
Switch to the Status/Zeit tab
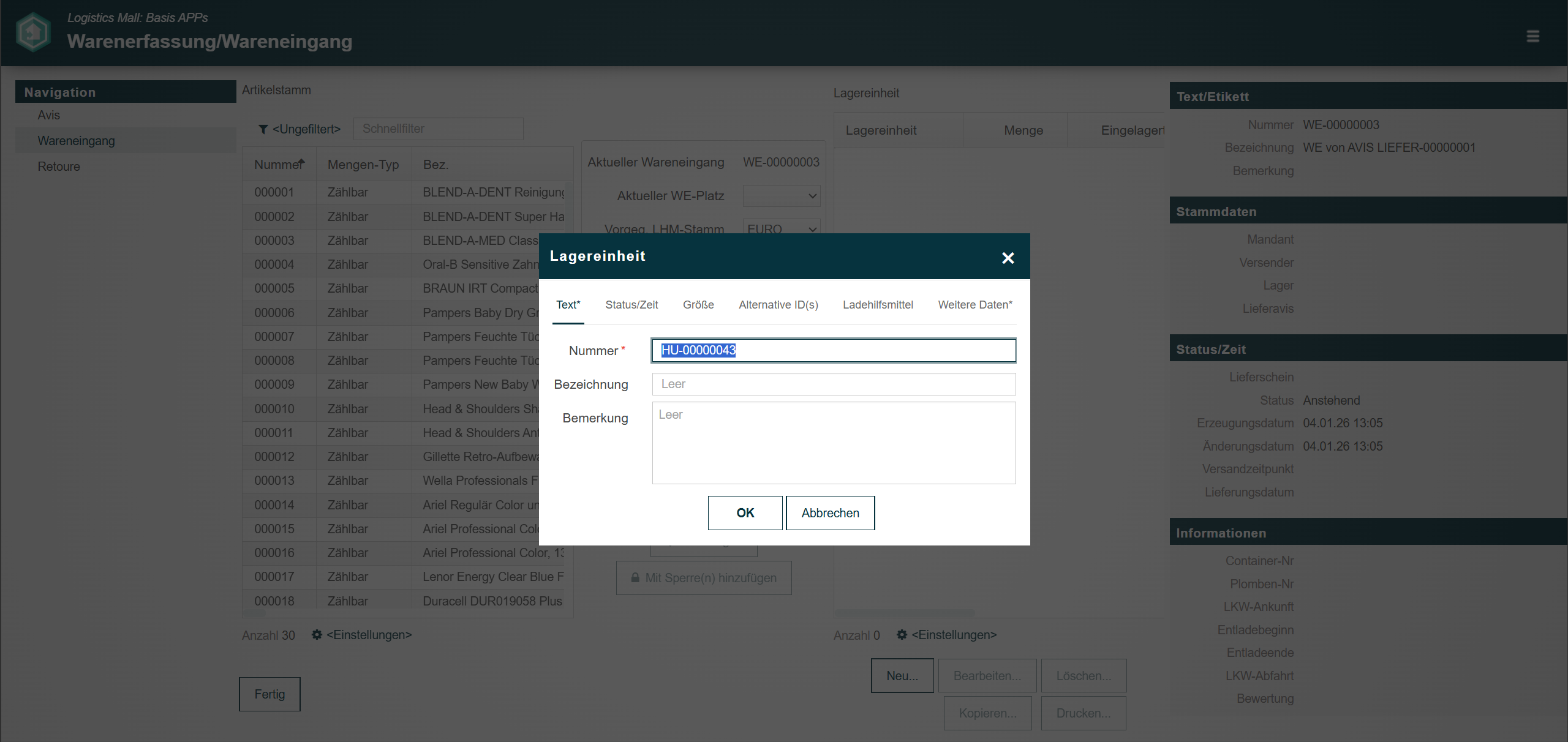click(631, 305)
